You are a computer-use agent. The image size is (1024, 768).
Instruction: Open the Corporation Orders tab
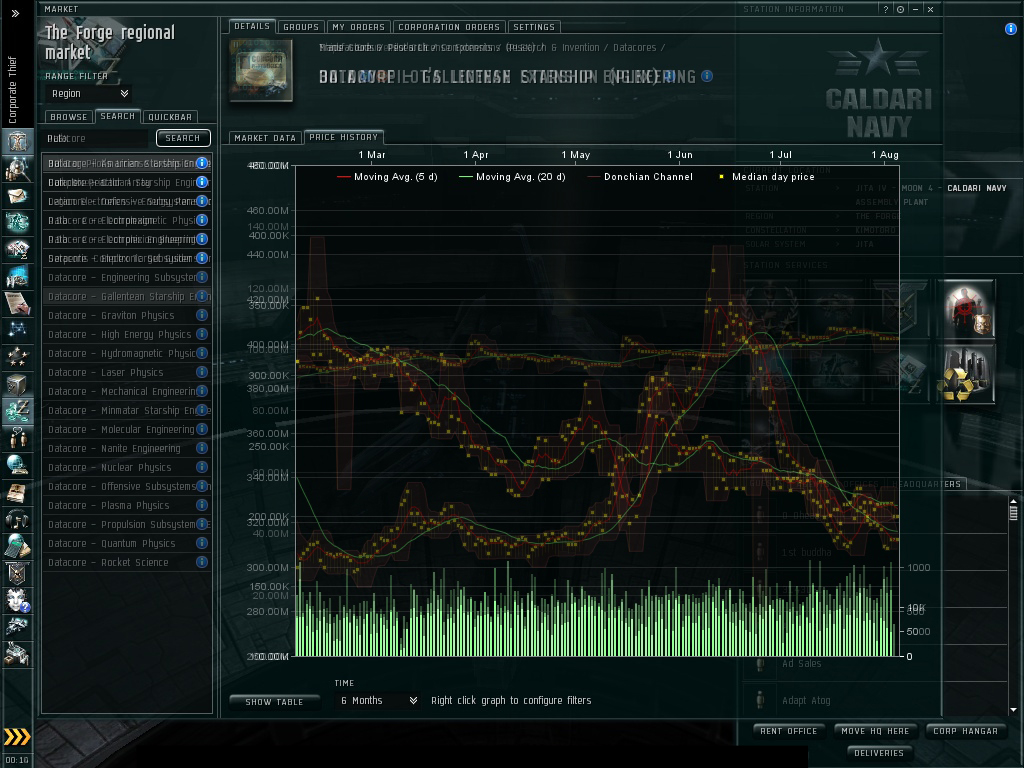coord(449,27)
